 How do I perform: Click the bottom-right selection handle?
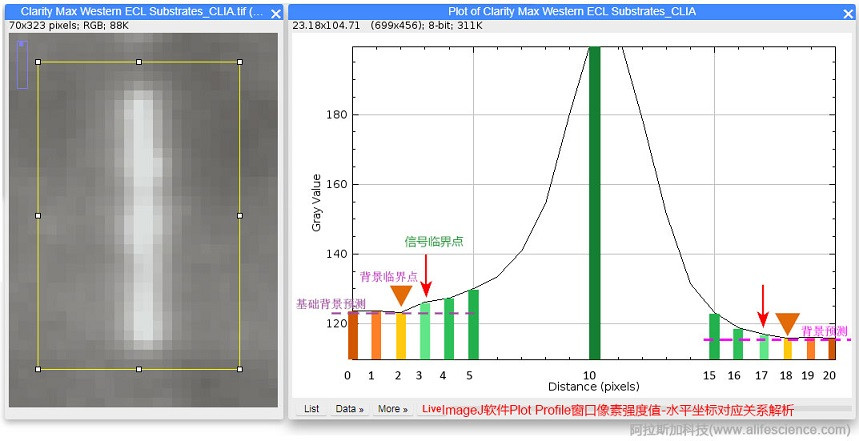[240, 369]
